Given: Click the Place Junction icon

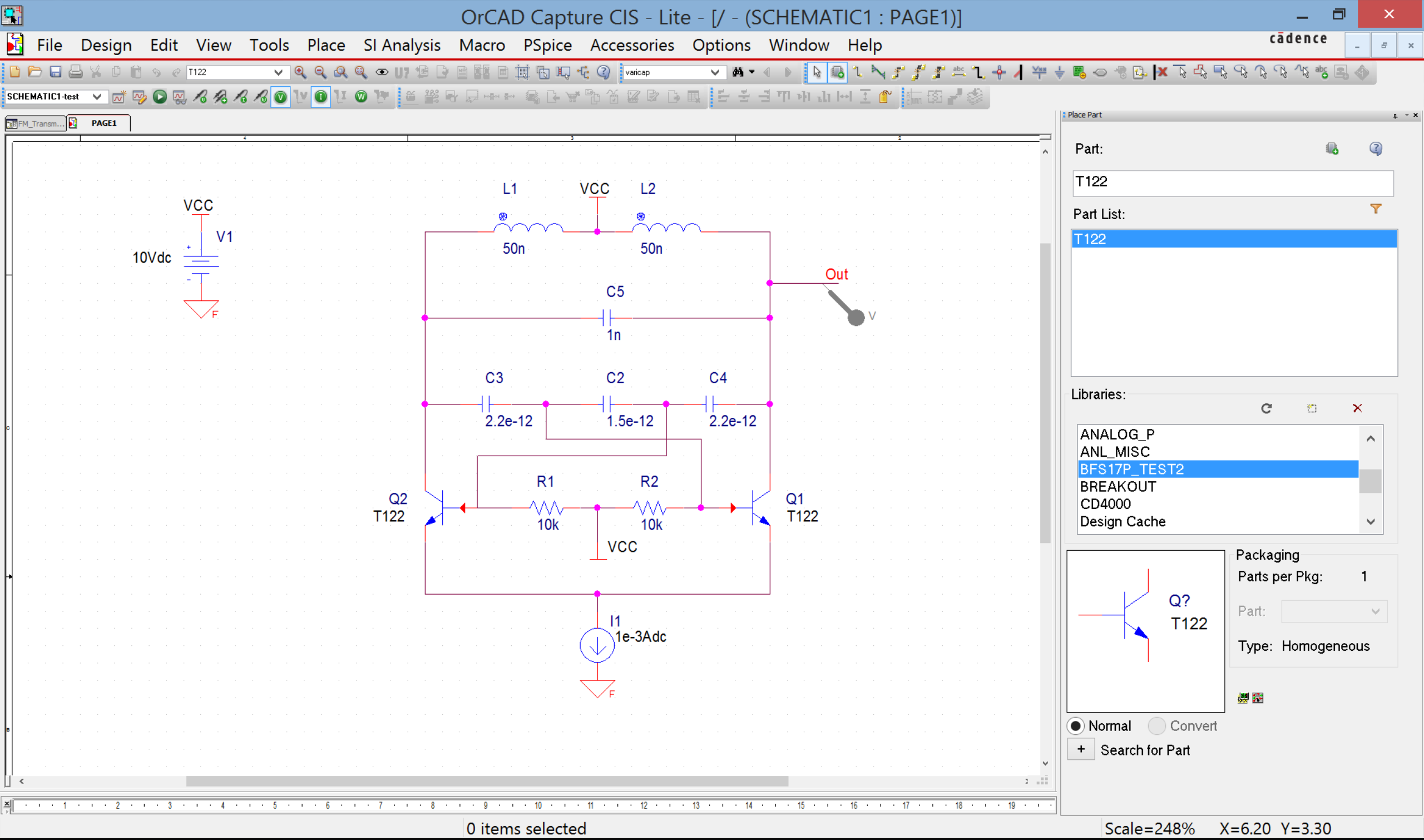Looking at the screenshot, I should [x=999, y=72].
